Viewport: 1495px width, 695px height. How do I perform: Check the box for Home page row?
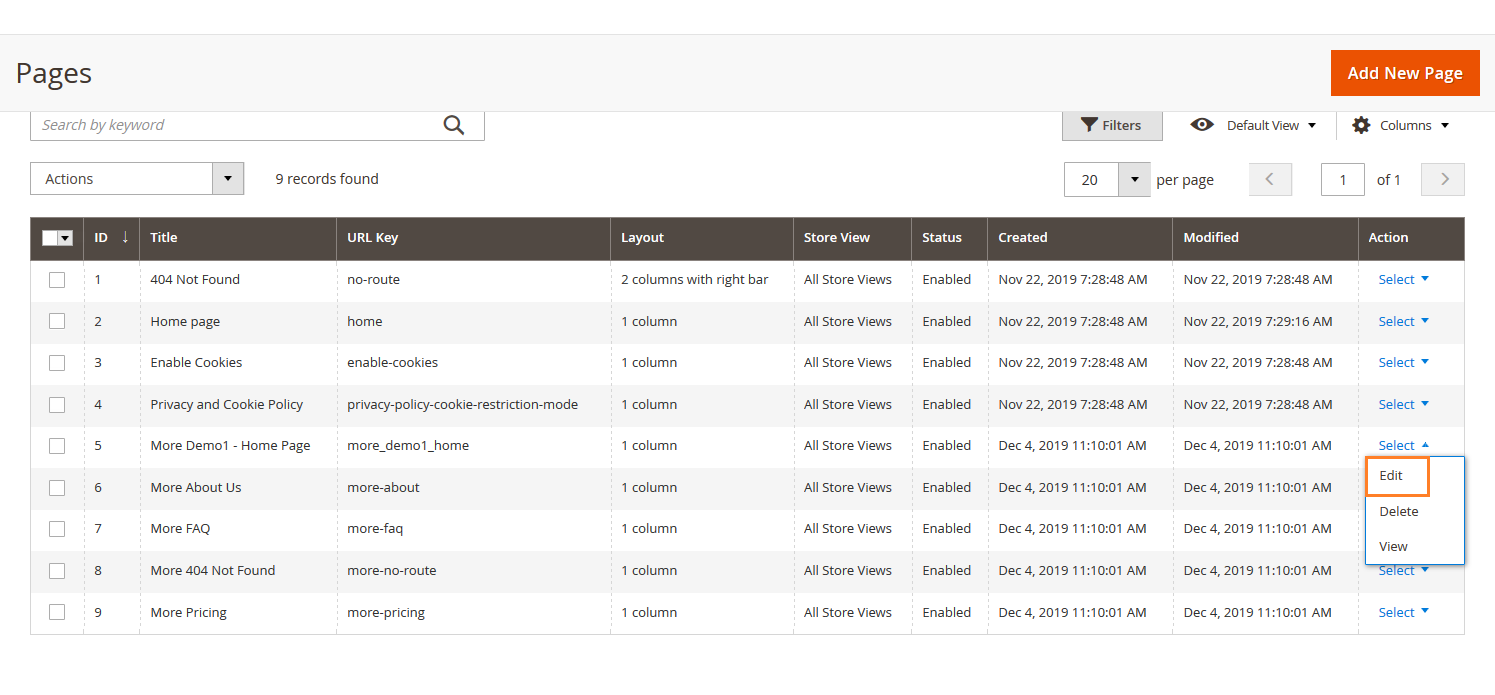click(57, 321)
